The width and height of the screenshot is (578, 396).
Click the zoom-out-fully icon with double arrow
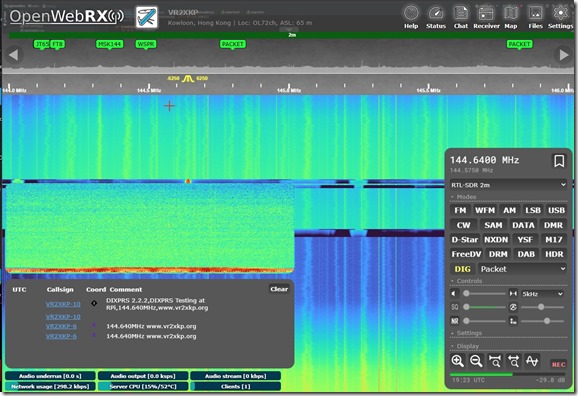513,361
